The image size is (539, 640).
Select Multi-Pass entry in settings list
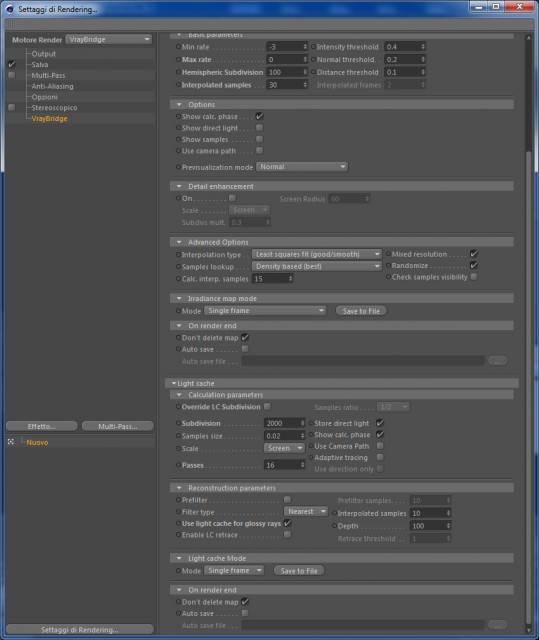[48, 75]
